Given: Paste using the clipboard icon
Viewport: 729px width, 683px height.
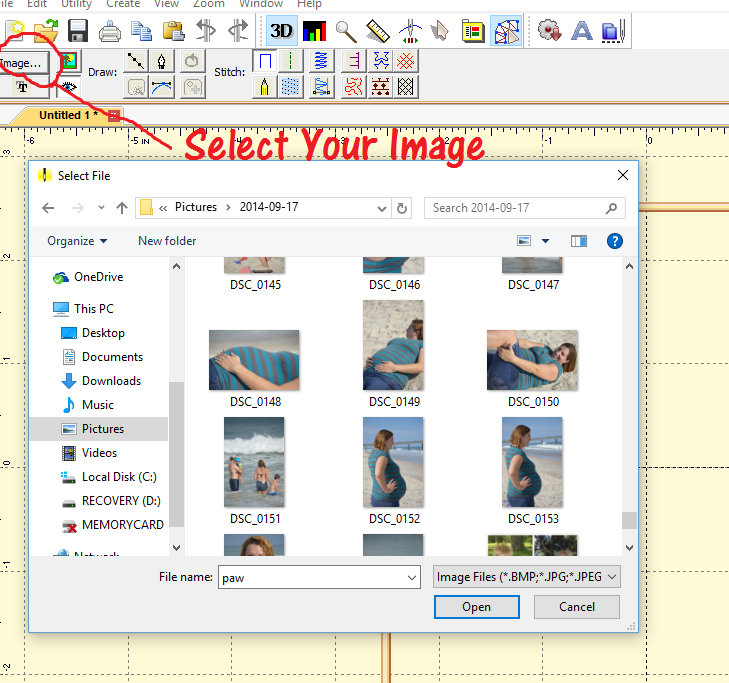Looking at the screenshot, I should coord(173,31).
